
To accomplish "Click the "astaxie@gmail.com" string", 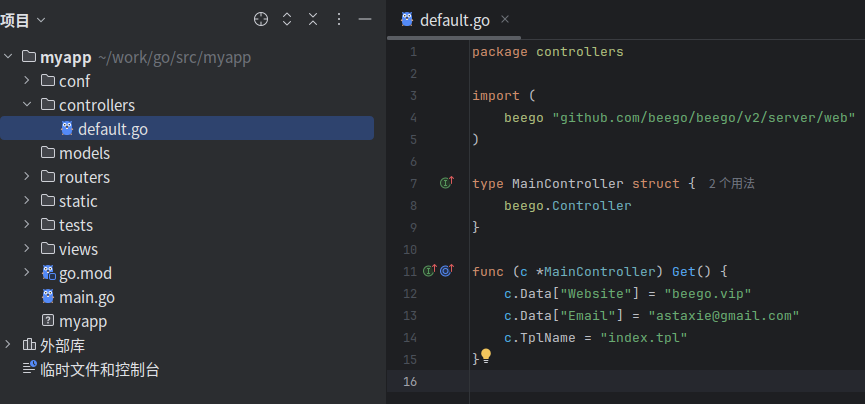I will 724,316.
